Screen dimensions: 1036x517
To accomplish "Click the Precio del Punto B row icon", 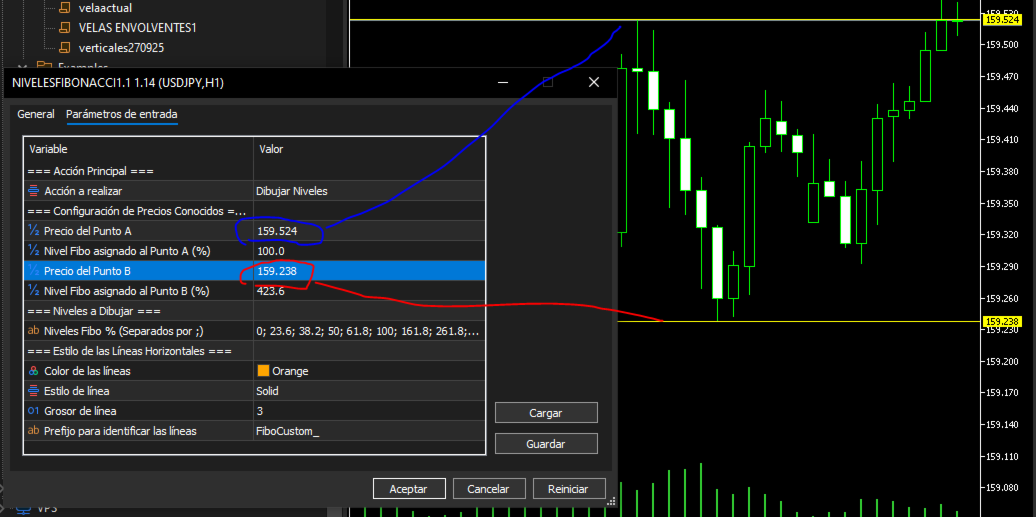I will [34, 270].
